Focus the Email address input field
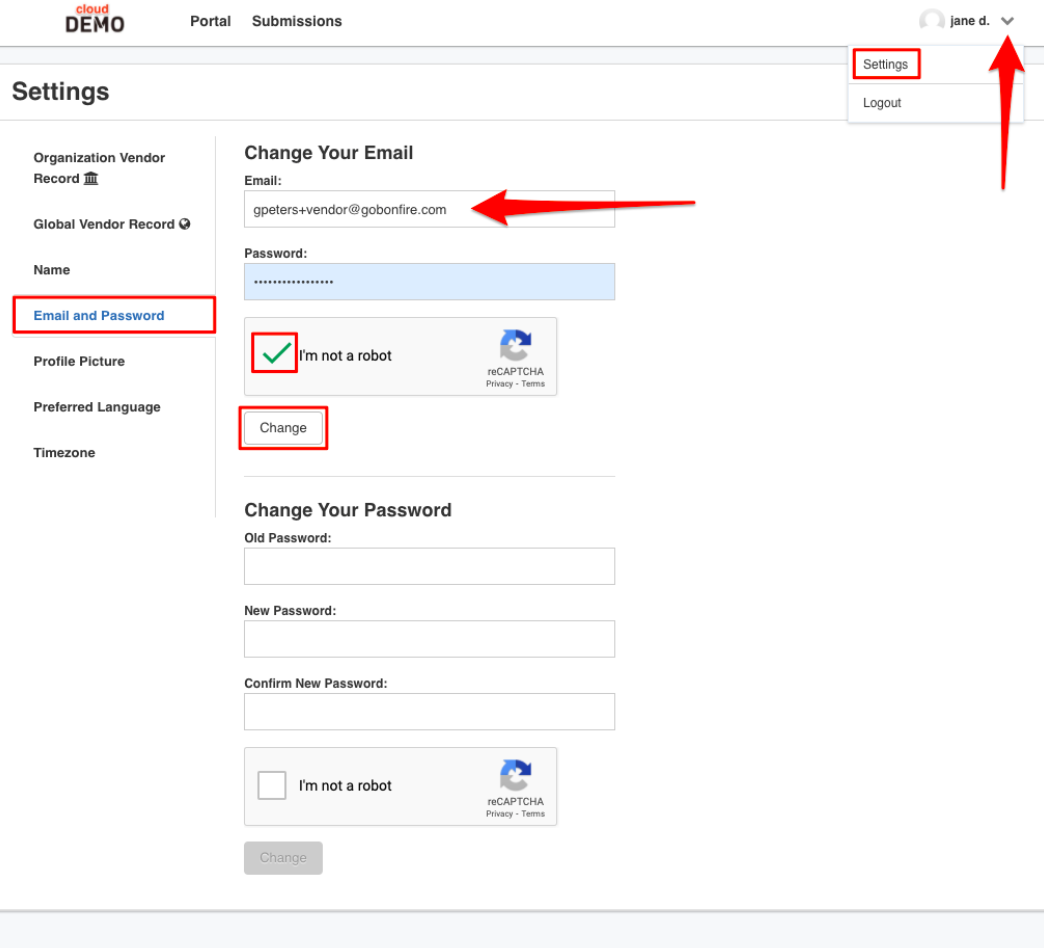The height and width of the screenshot is (948, 1044). click(x=429, y=209)
